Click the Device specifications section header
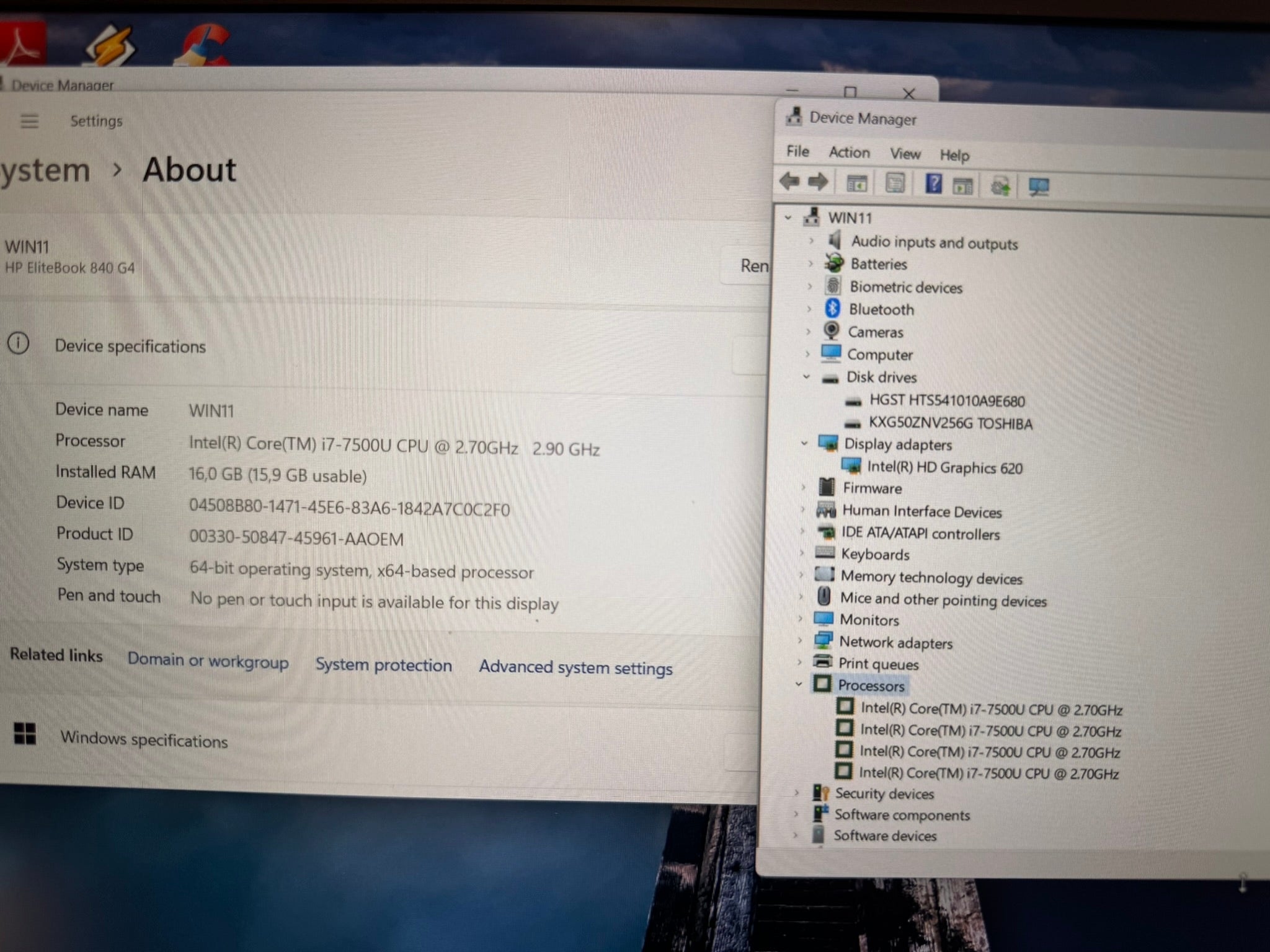The height and width of the screenshot is (952, 1270). (x=130, y=346)
